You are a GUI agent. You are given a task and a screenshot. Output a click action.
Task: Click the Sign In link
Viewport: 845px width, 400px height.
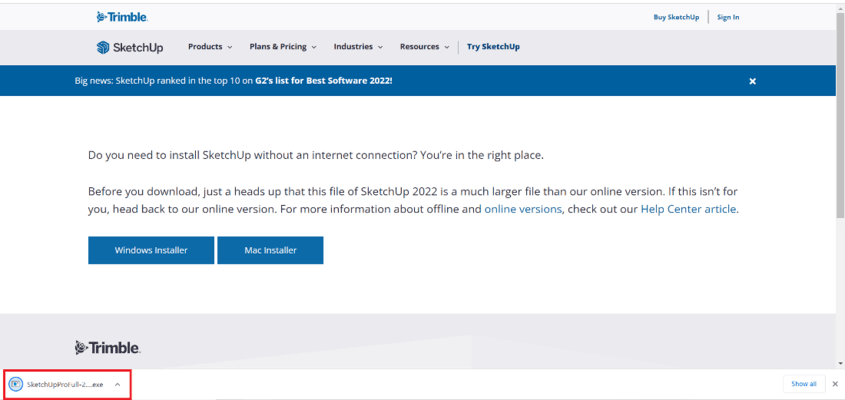coord(728,17)
